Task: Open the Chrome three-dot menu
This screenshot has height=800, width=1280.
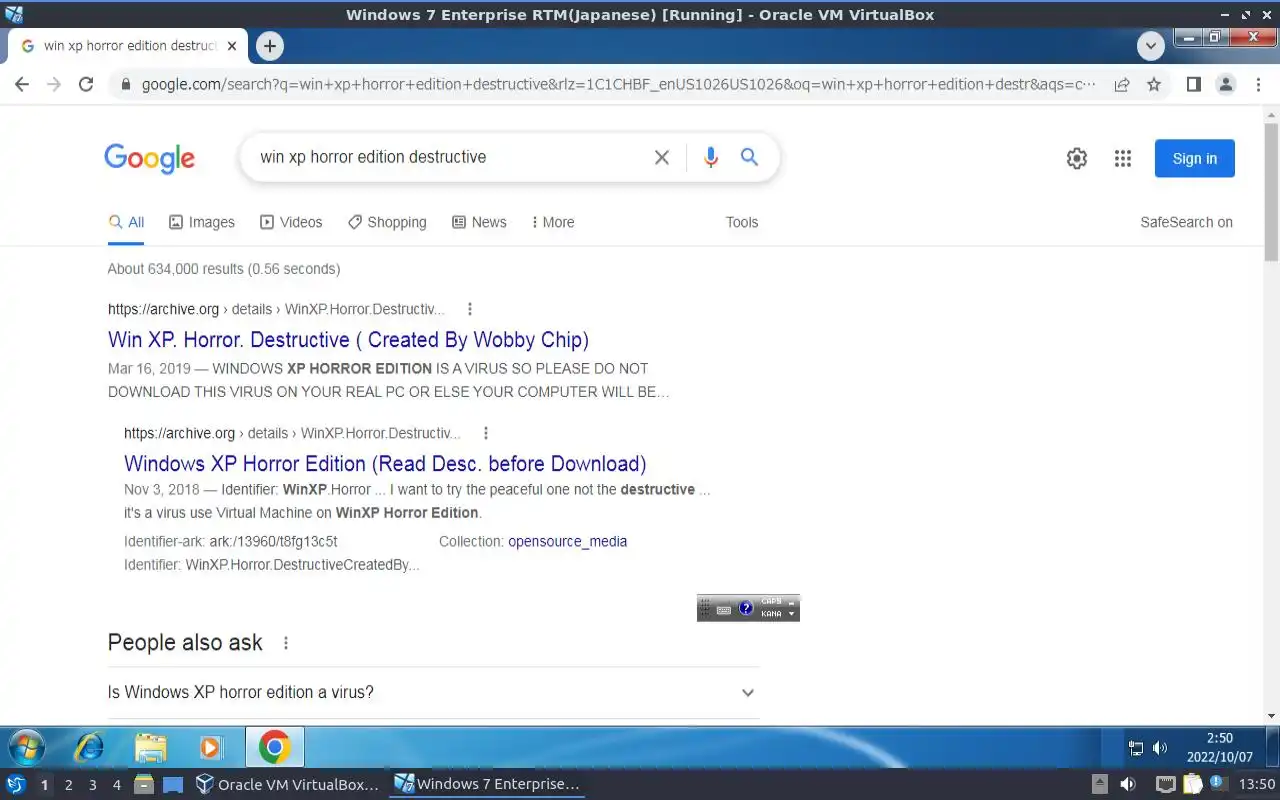Action: 1258,85
